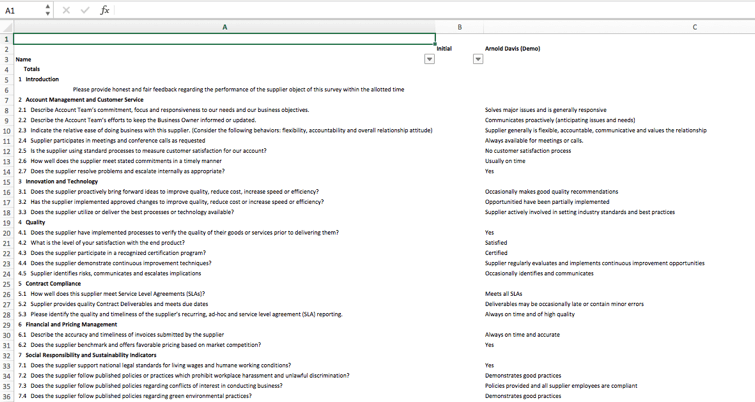Click the 'Initial' cell in column B
755x402 pixels.
point(444,49)
